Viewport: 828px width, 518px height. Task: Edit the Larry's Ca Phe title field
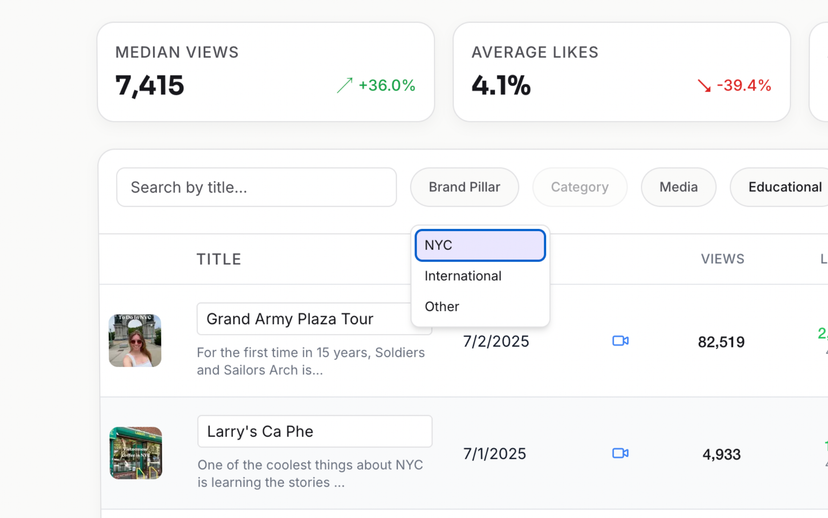coord(315,431)
